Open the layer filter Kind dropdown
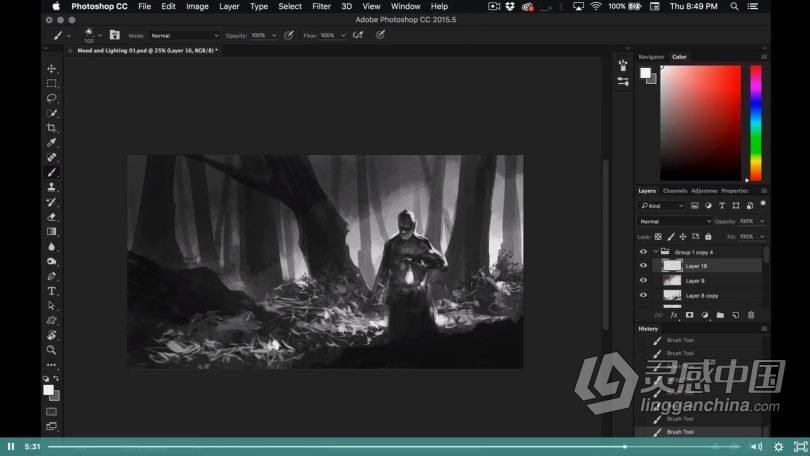 tap(662, 206)
